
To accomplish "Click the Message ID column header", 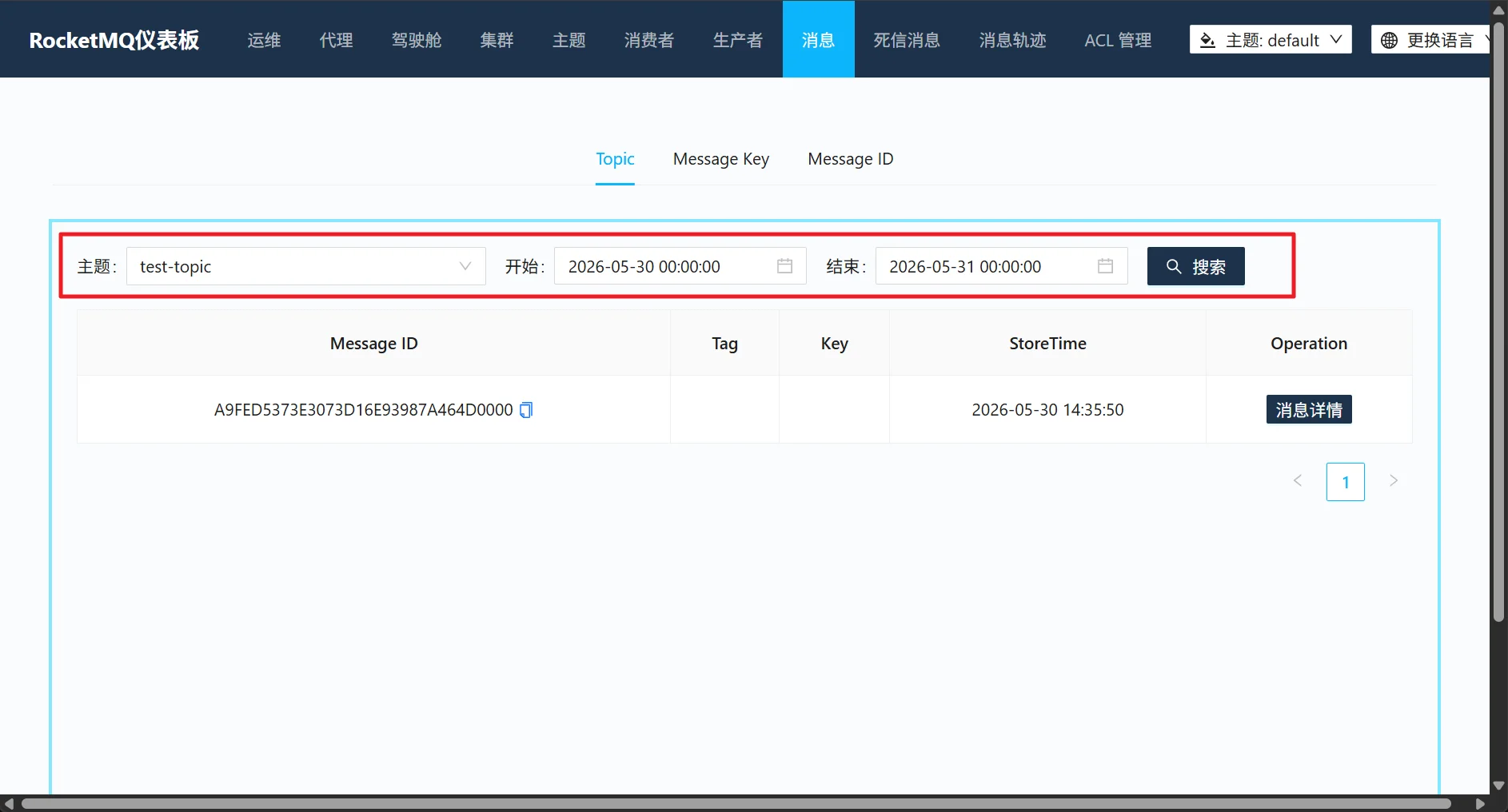I will point(373,343).
